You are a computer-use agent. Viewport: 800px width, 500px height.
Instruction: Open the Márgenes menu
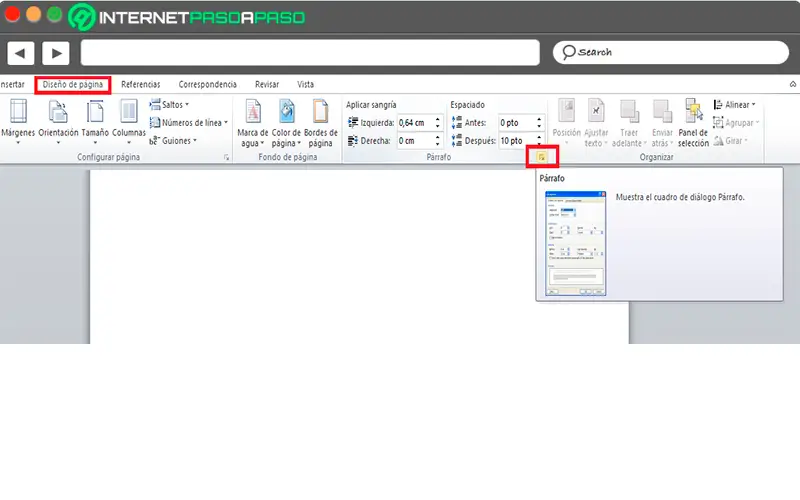[18, 122]
